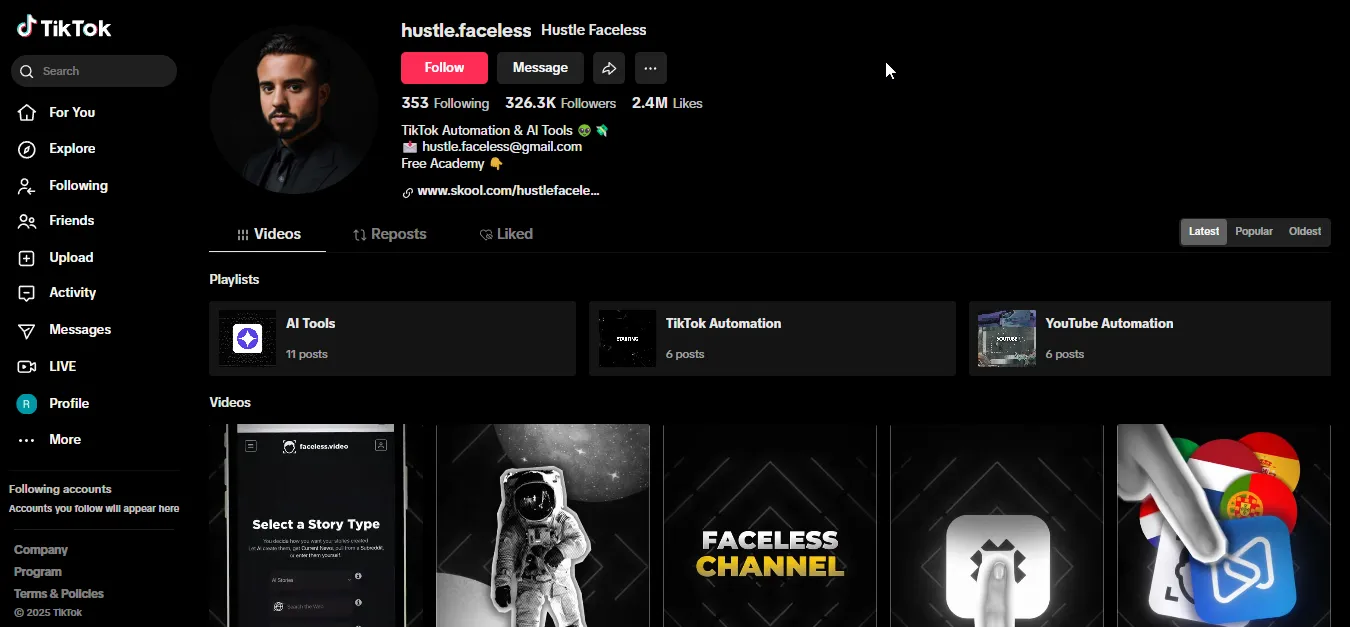Click the 'Following accounts' heading

point(60,490)
